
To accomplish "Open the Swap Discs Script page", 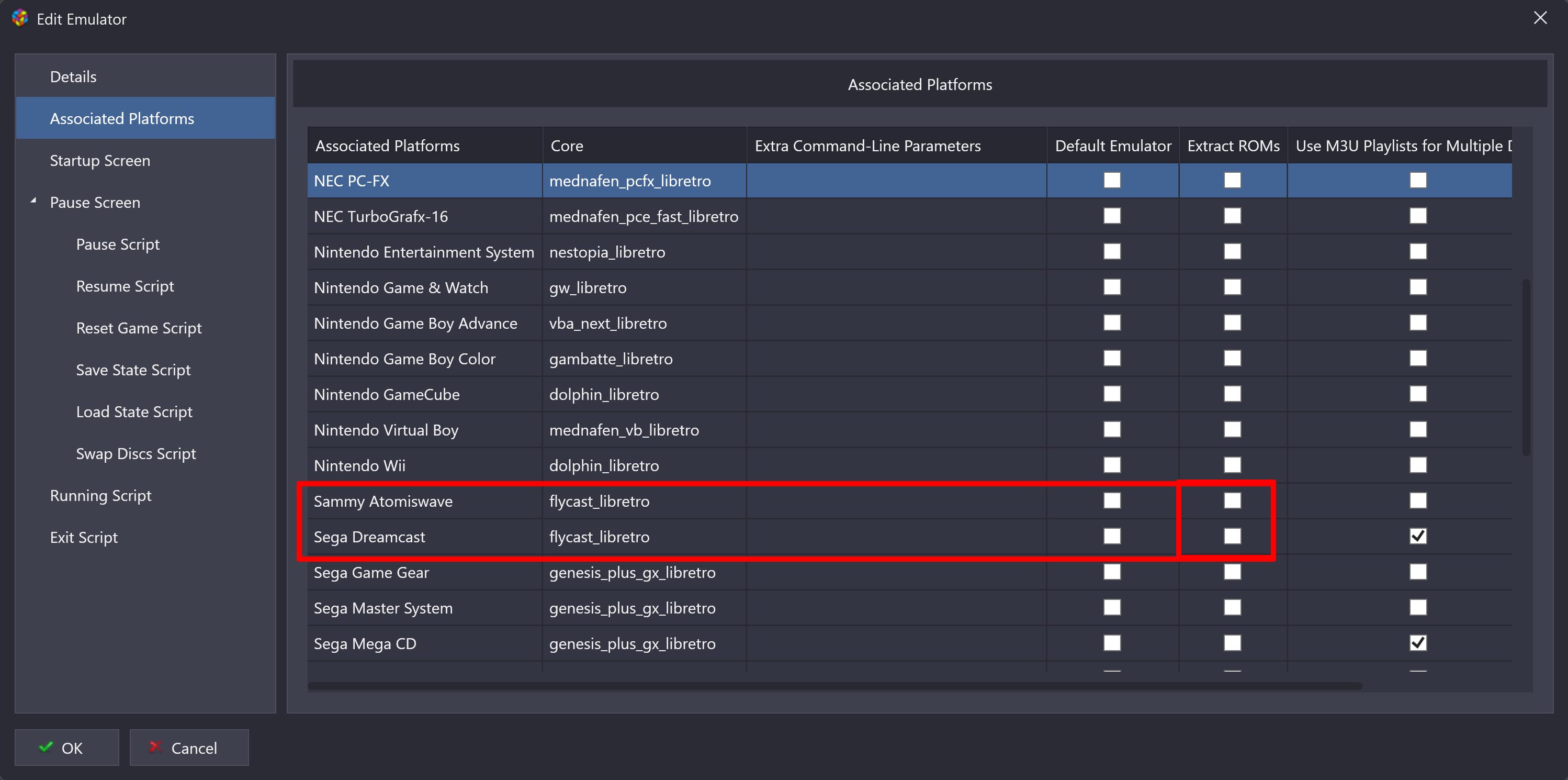I will [136, 454].
